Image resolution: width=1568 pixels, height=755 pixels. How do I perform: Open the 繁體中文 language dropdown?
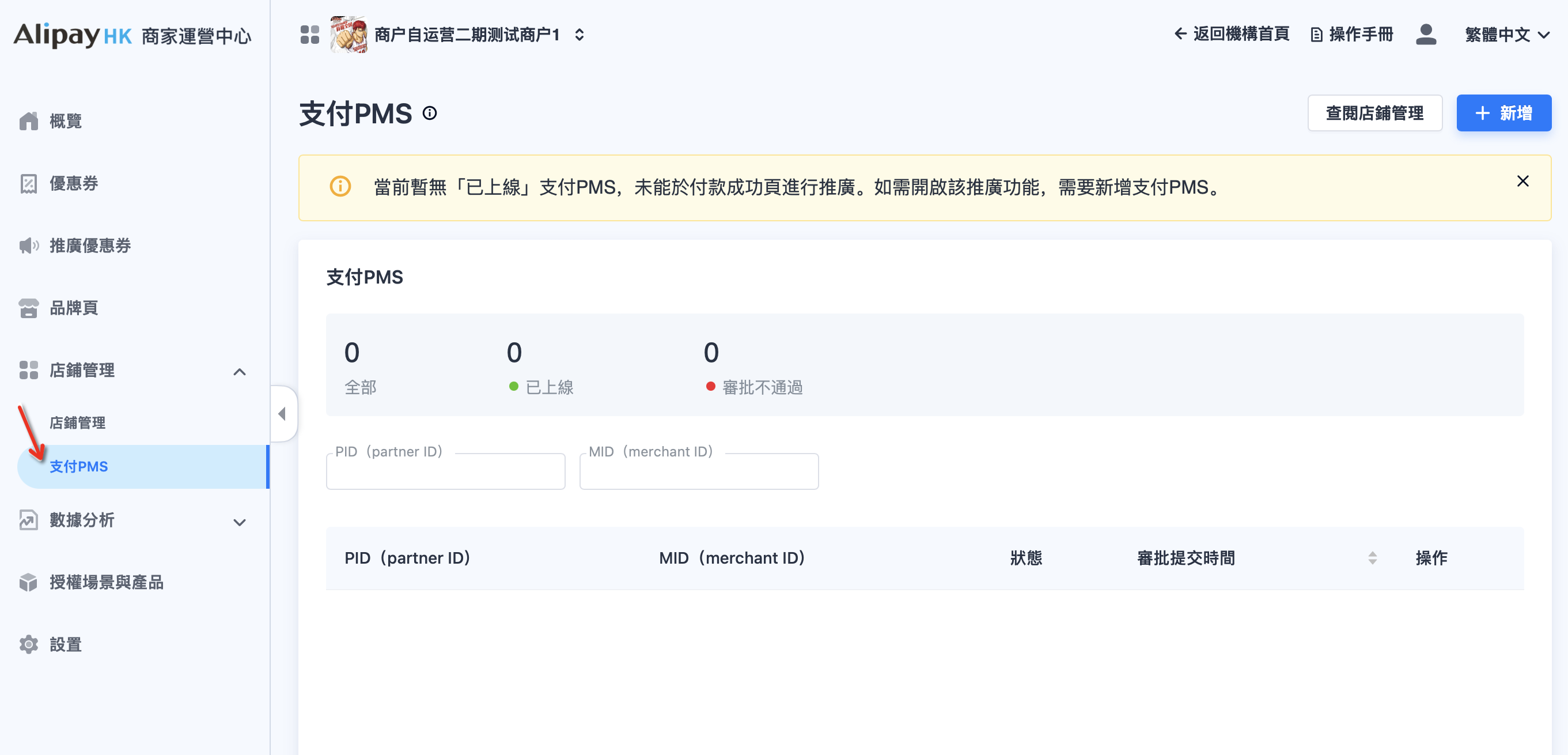point(1506,35)
